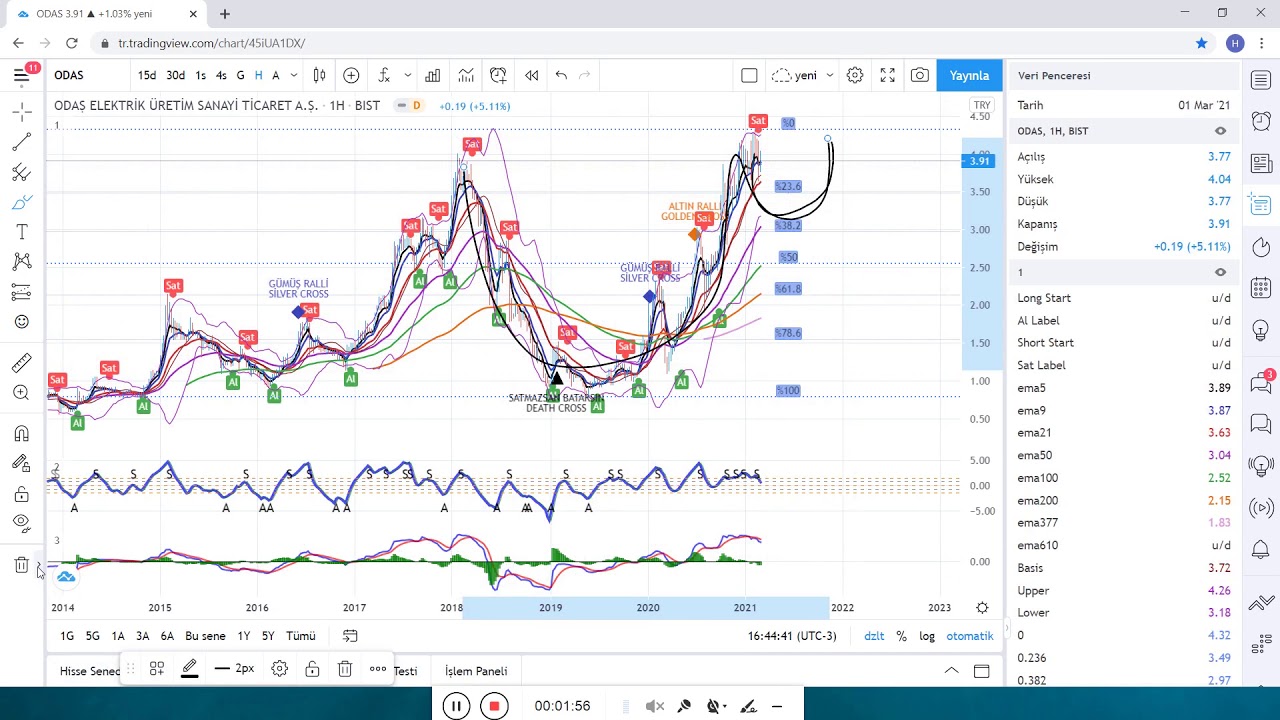Open the pattern drawing tools
1280x720 pixels.
[x=22, y=262]
